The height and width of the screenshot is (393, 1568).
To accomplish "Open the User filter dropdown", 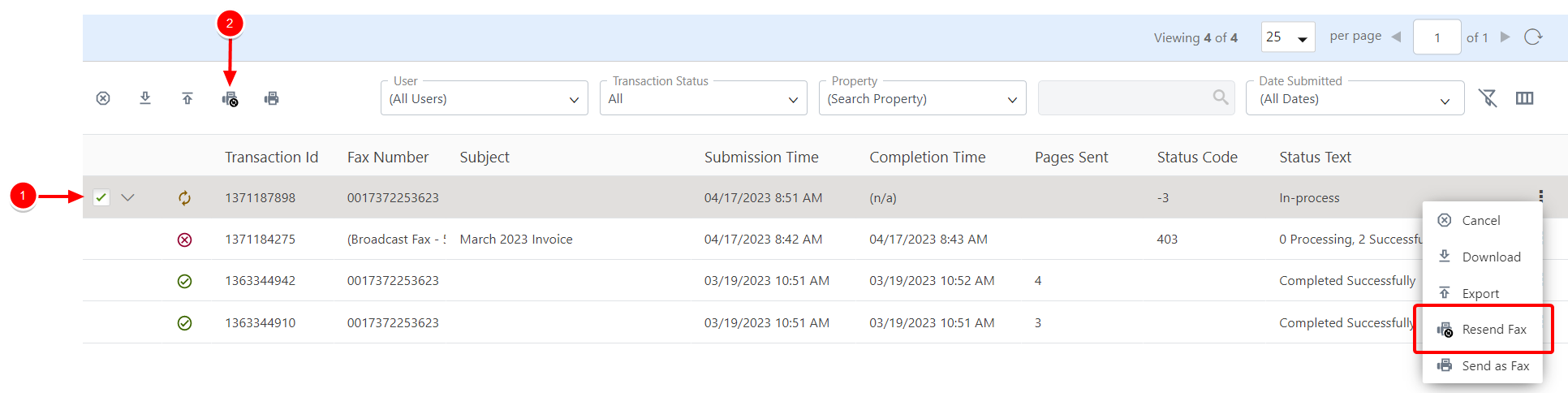I will [484, 99].
